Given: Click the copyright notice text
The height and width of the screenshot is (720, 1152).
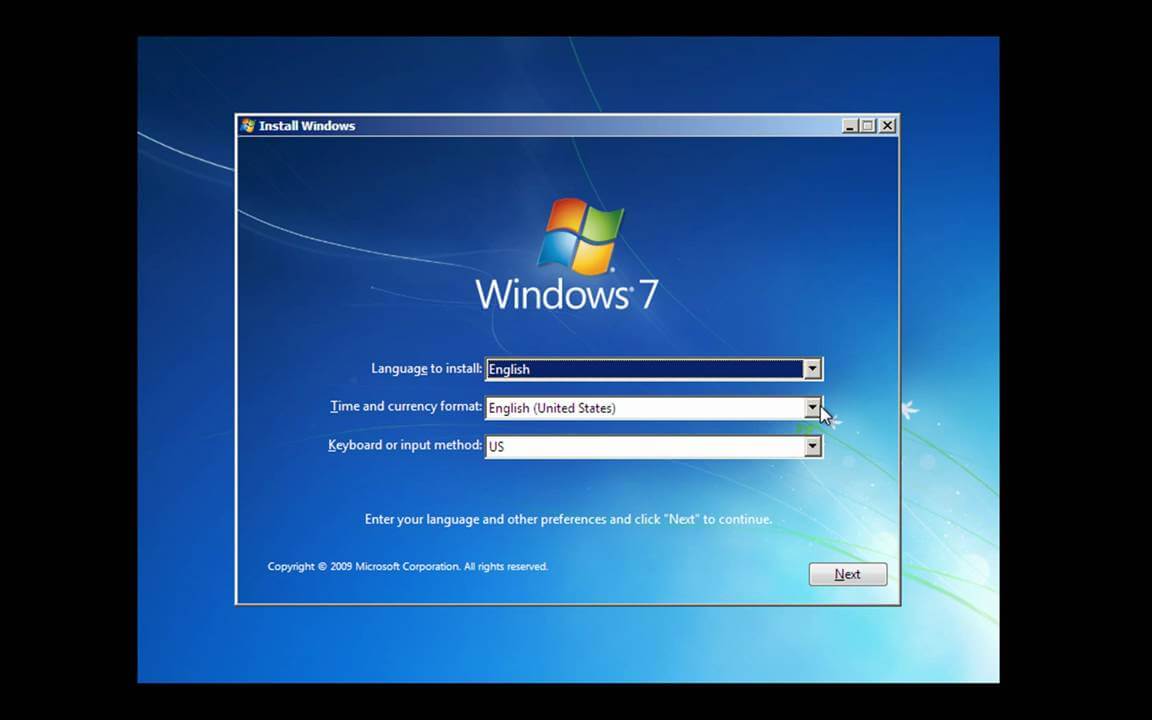Looking at the screenshot, I should pos(407,566).
